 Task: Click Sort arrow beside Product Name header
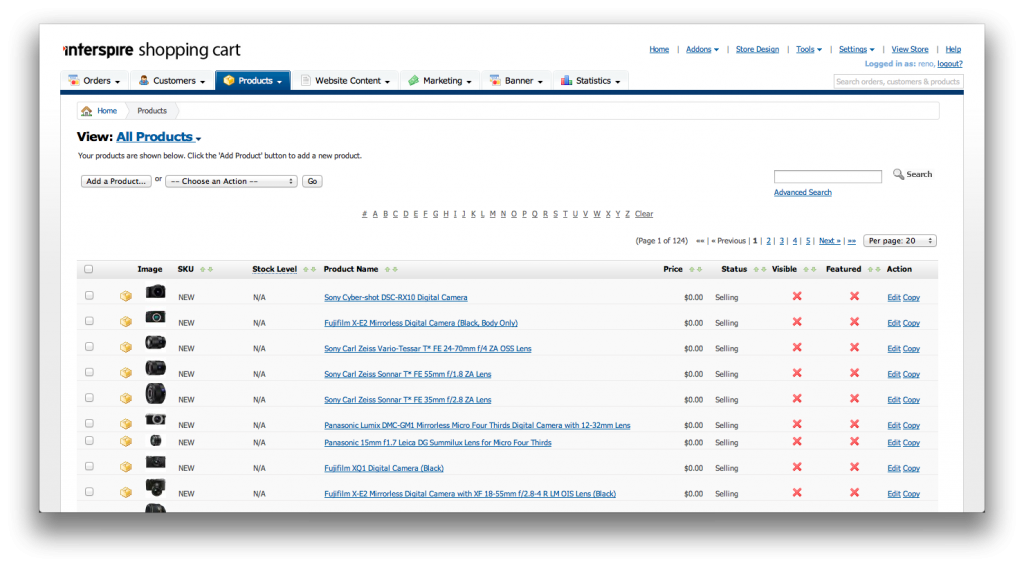(x=386, y=269)
